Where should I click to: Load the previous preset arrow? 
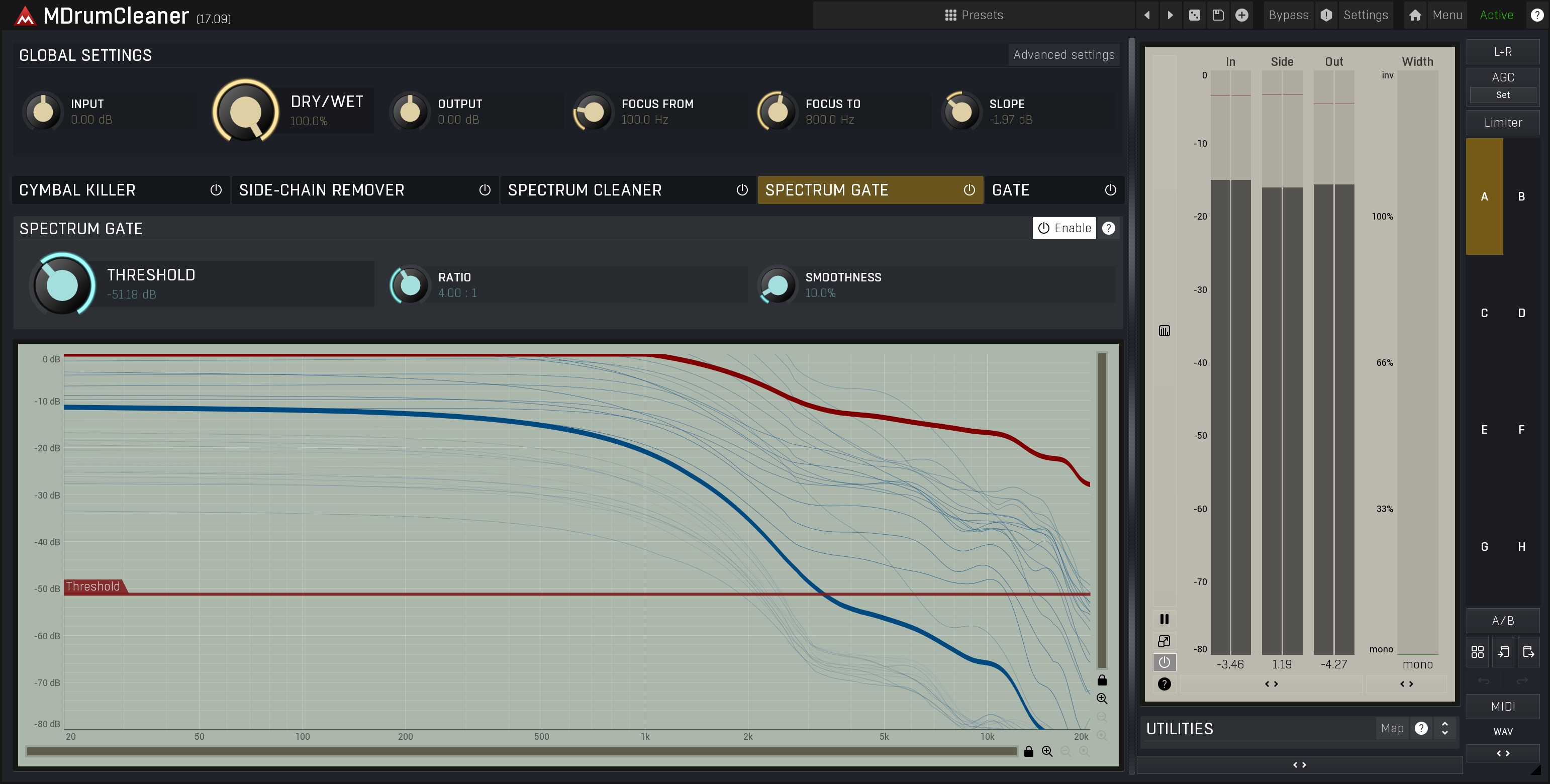tap(1147, 15)
